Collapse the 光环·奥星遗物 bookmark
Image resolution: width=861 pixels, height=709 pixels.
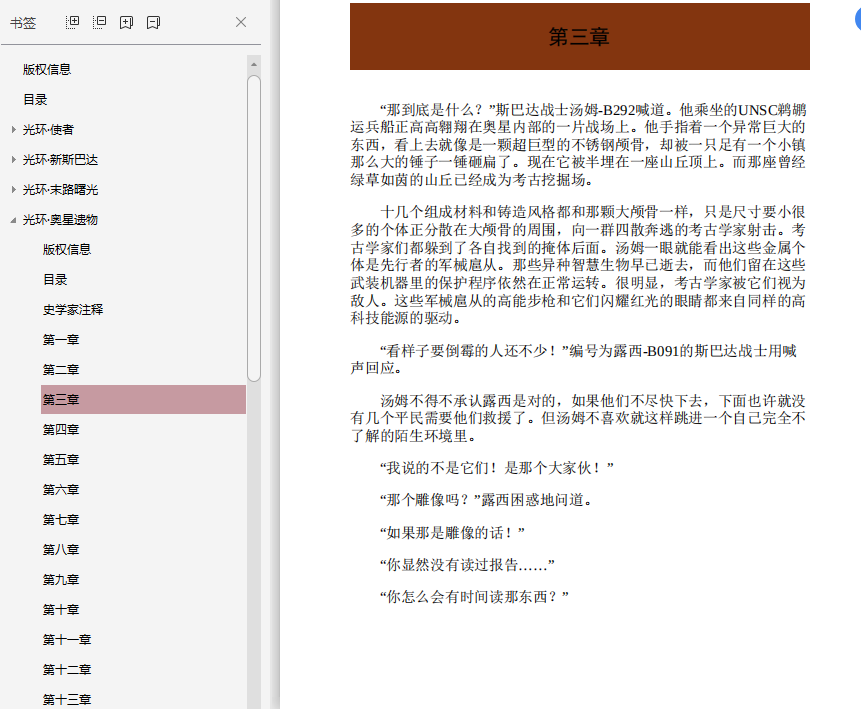click(x=14, y=220)
